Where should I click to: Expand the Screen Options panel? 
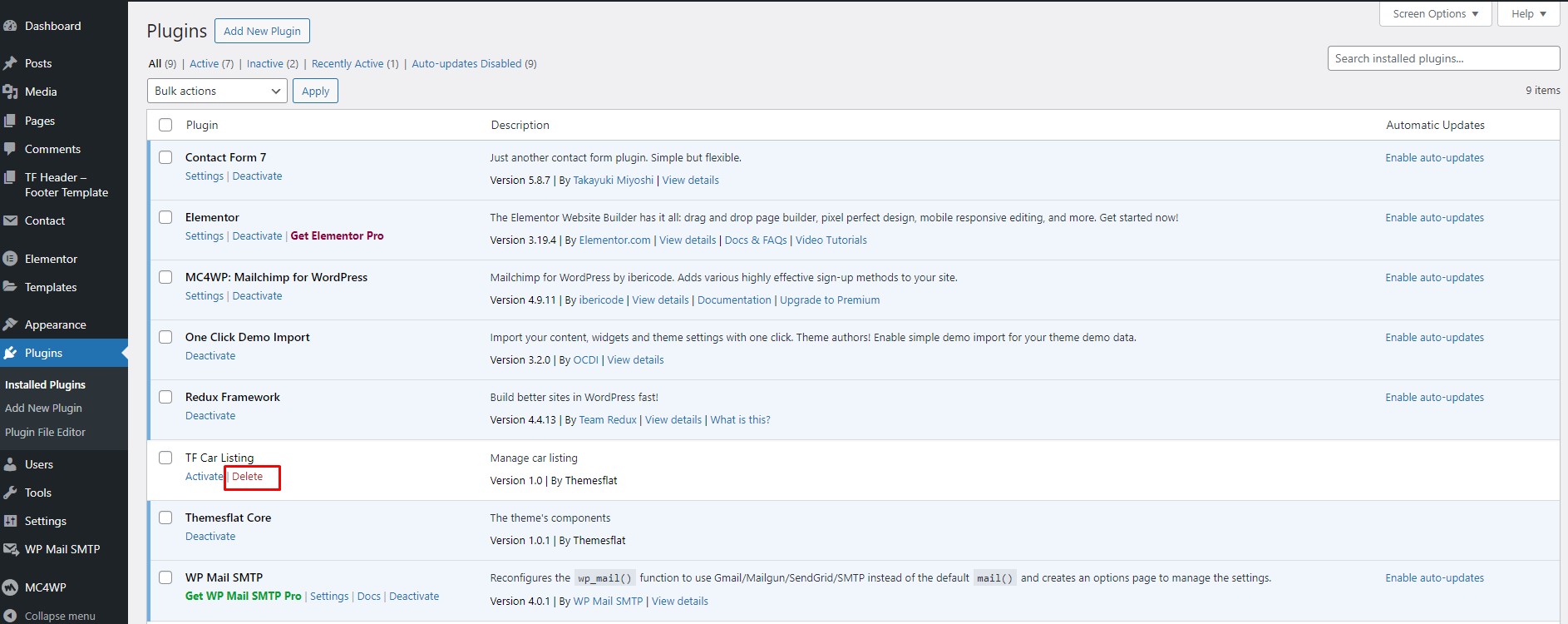[1436, 14]
